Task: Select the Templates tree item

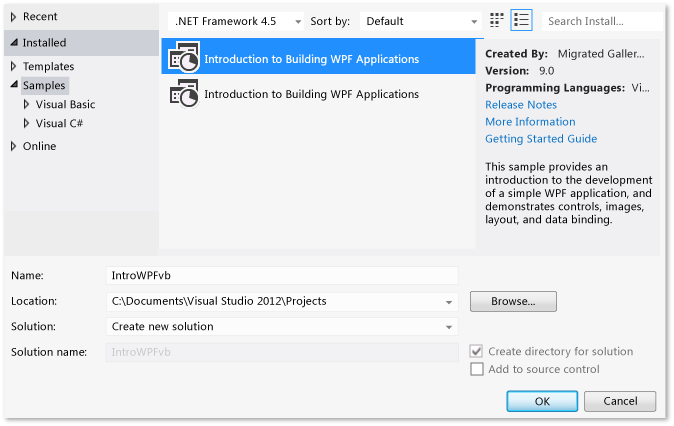Action: click(x=48, y=66)
